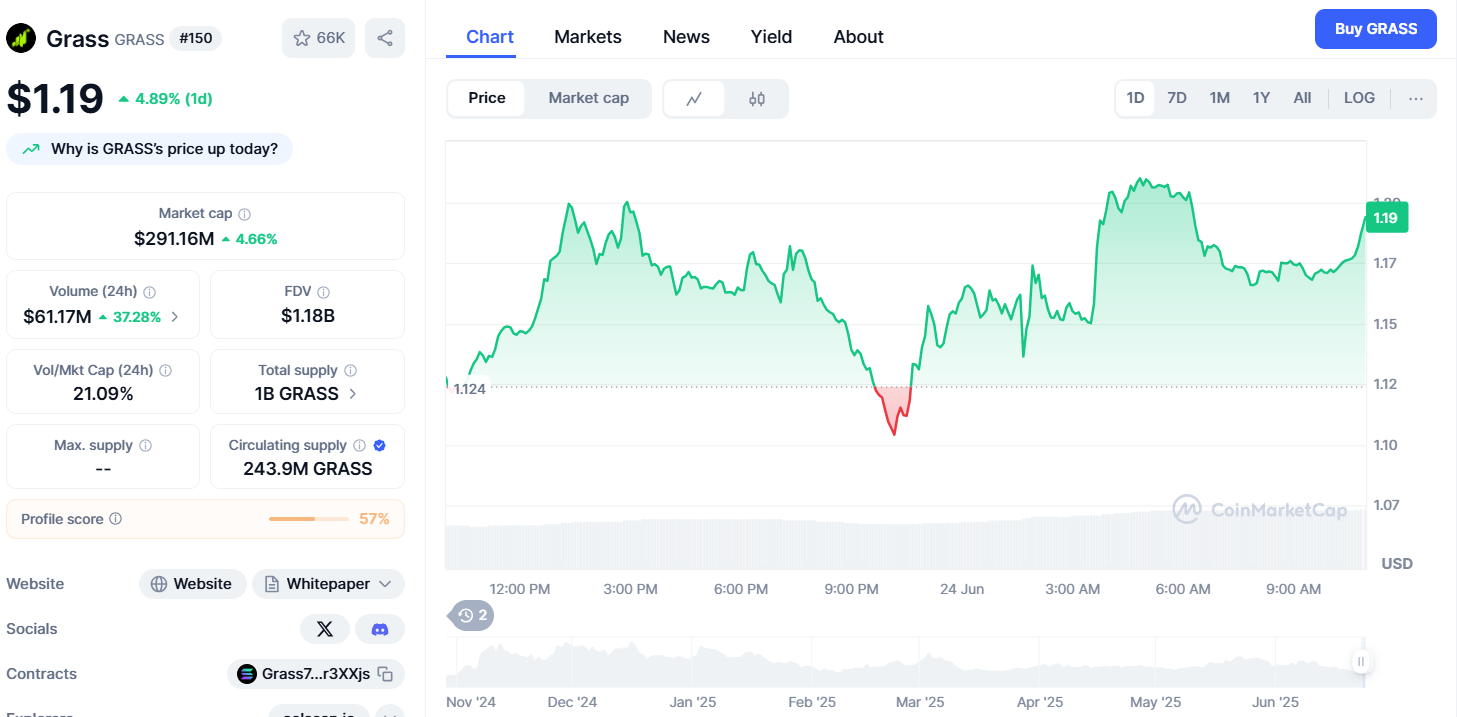Grab the timeline range slider handle

point(1361,662)
